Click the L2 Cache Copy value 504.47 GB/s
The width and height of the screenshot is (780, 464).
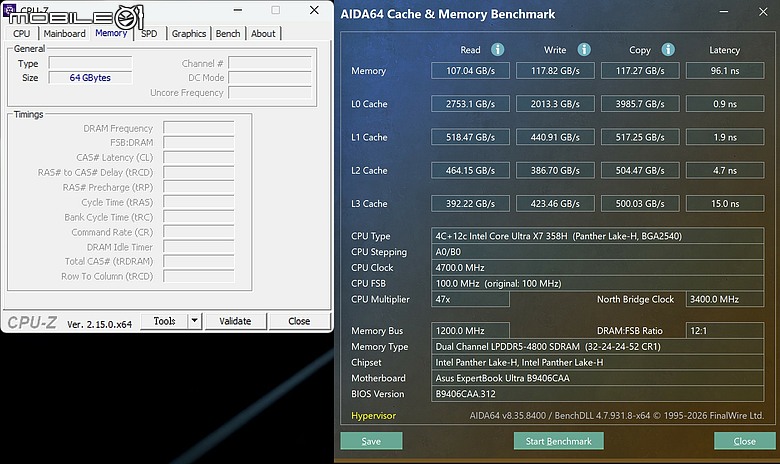(640, 171)
